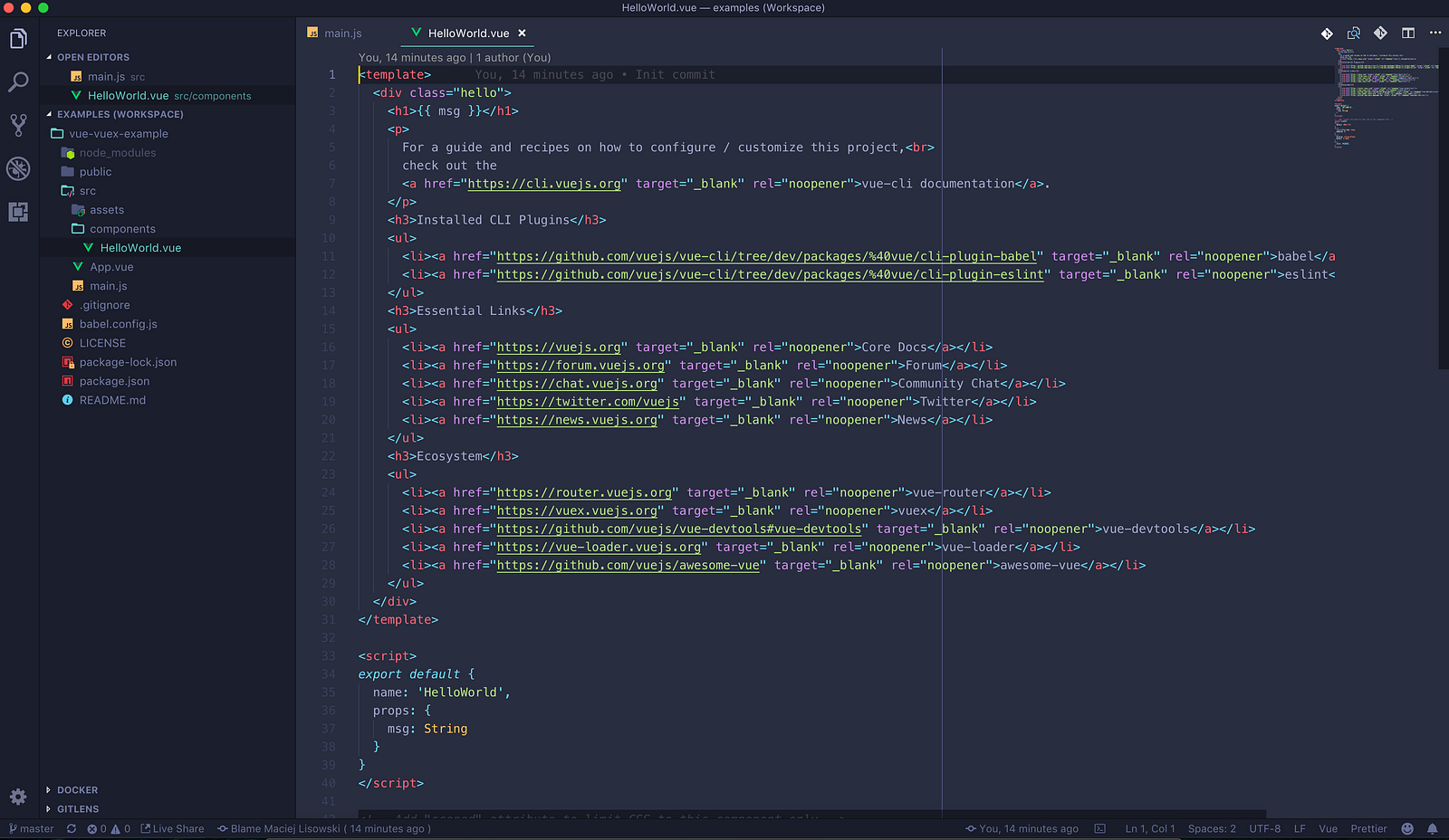This screenshot has width=1449, height=840.
Task: Click the code lens '1 author (You)' above line 1
Action: (x=513, y=58)
